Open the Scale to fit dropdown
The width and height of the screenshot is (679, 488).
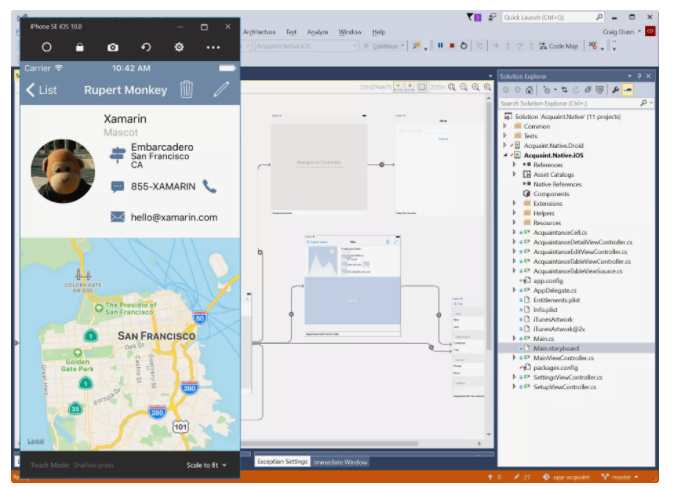208,465
